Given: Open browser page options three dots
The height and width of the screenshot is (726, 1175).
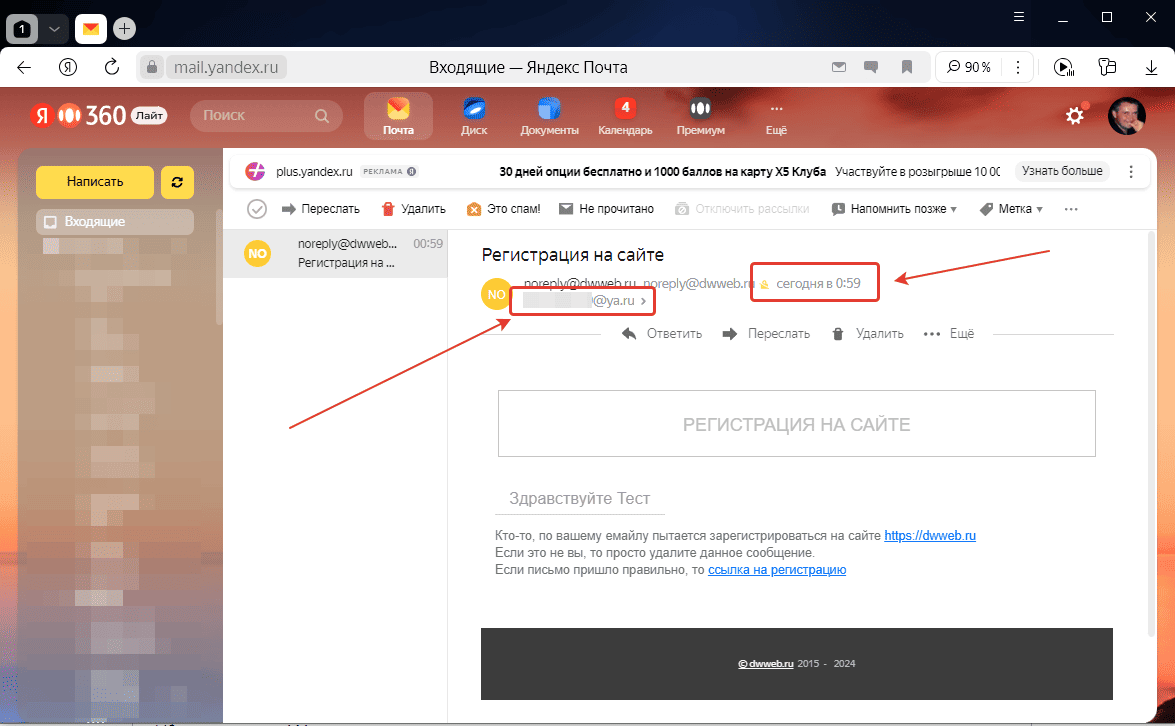Looking at the screenshot, I should tap(1018, 67).
